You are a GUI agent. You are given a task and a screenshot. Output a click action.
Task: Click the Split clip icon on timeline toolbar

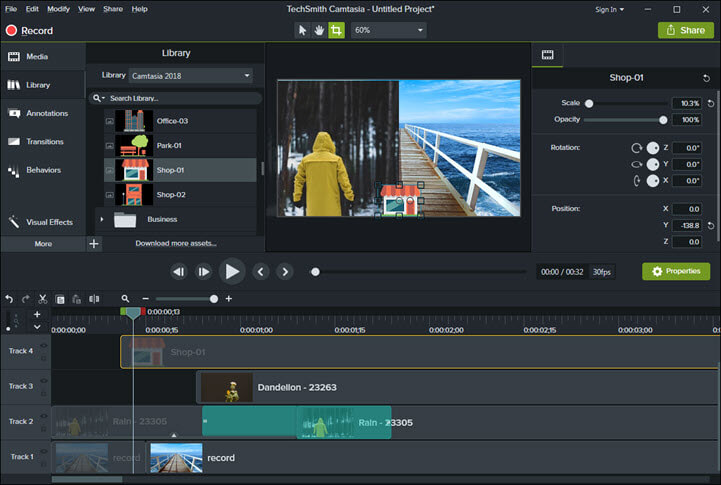94,298
